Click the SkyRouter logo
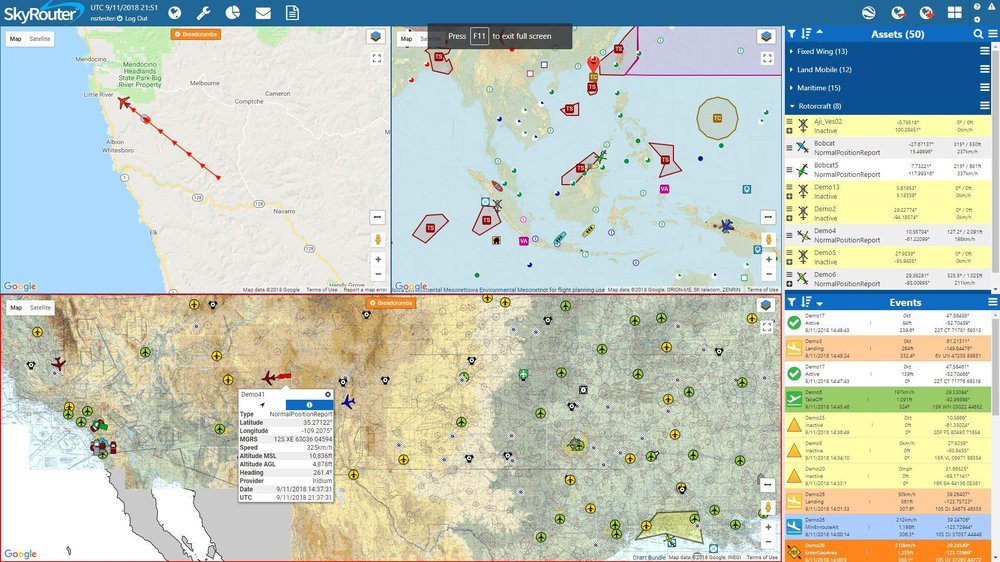Screen dimensions: 1000x562 point(43,13)
